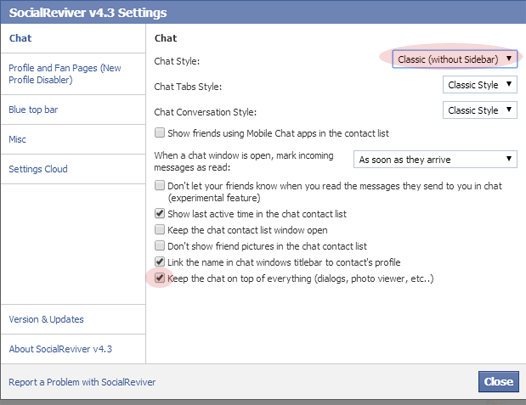Check don't show friend pictures option
The image size is (526, 405).
[160, 246]
